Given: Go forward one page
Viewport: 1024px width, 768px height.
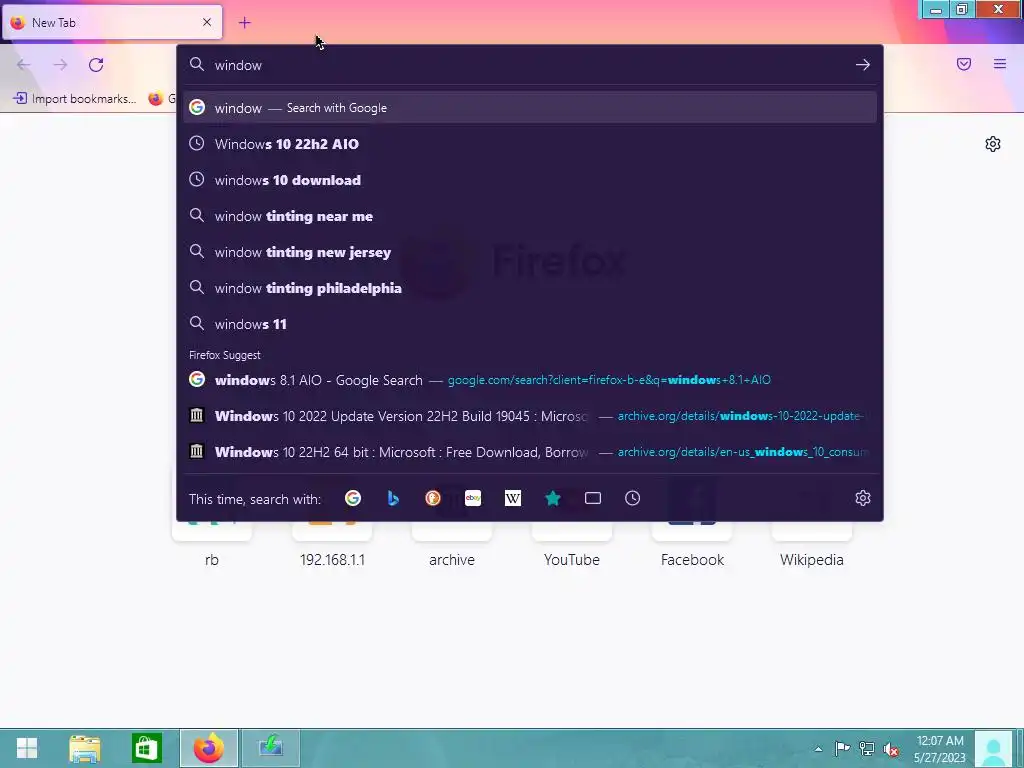Looking at the screenshot, I should pyautogui.click(x=60, y=65).
